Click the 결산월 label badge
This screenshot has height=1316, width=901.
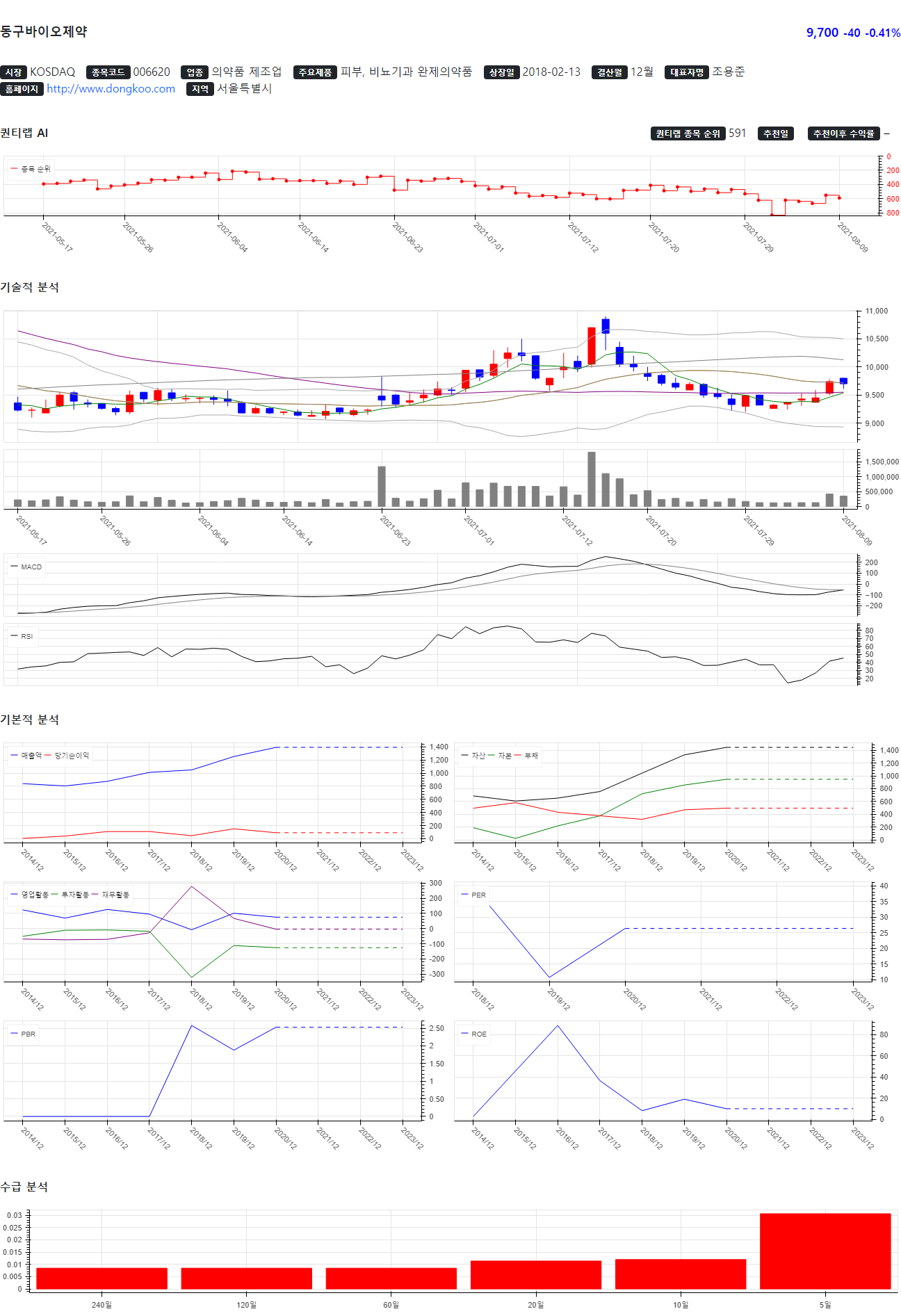tap(610, 72)
